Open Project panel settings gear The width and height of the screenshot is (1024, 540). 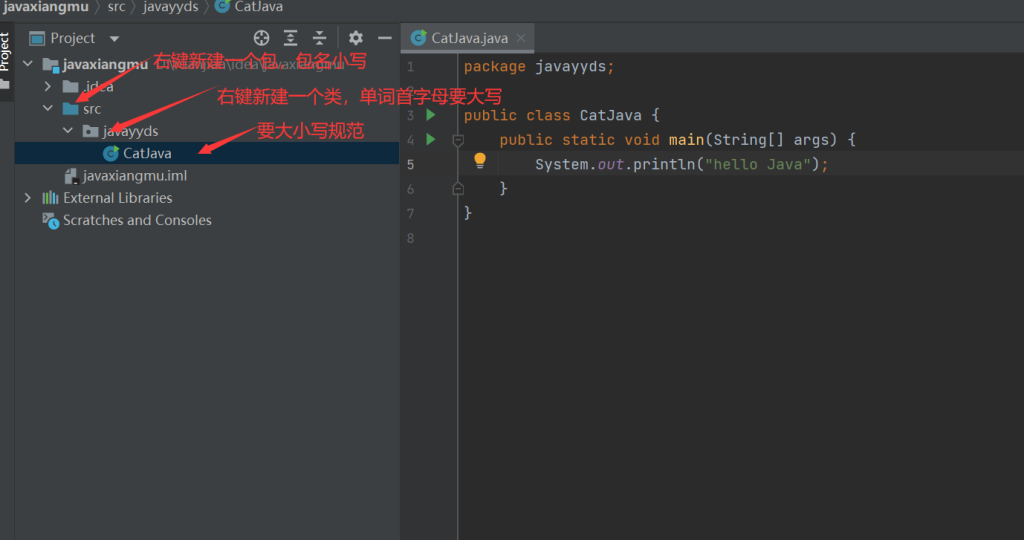click(x=356, y=38)
